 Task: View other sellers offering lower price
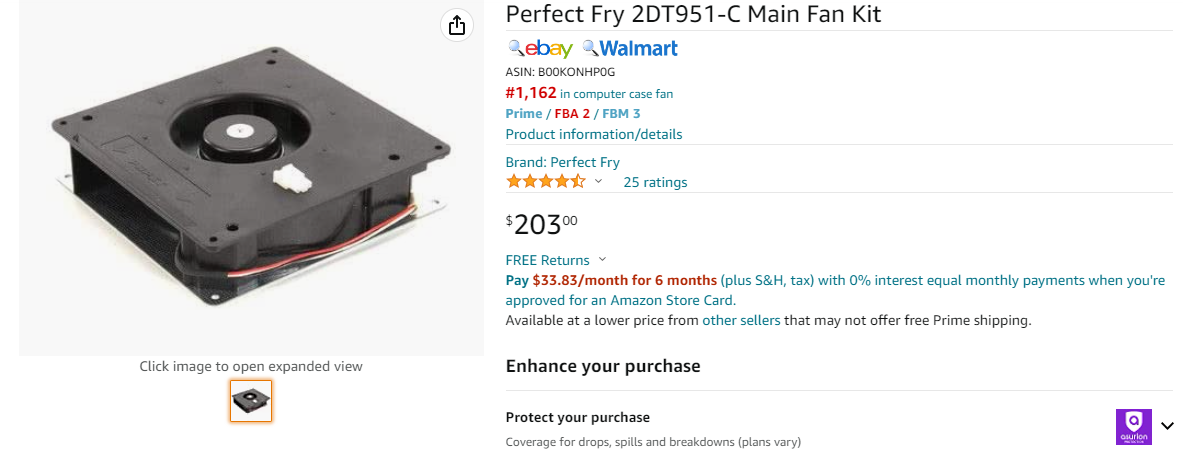[741, 320]
